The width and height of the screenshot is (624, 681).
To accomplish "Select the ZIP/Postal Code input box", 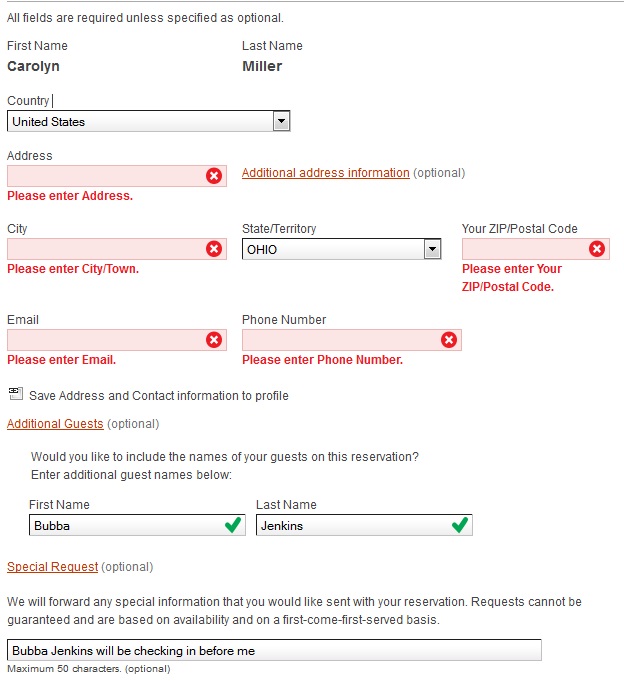I will [x=524, y=249].
